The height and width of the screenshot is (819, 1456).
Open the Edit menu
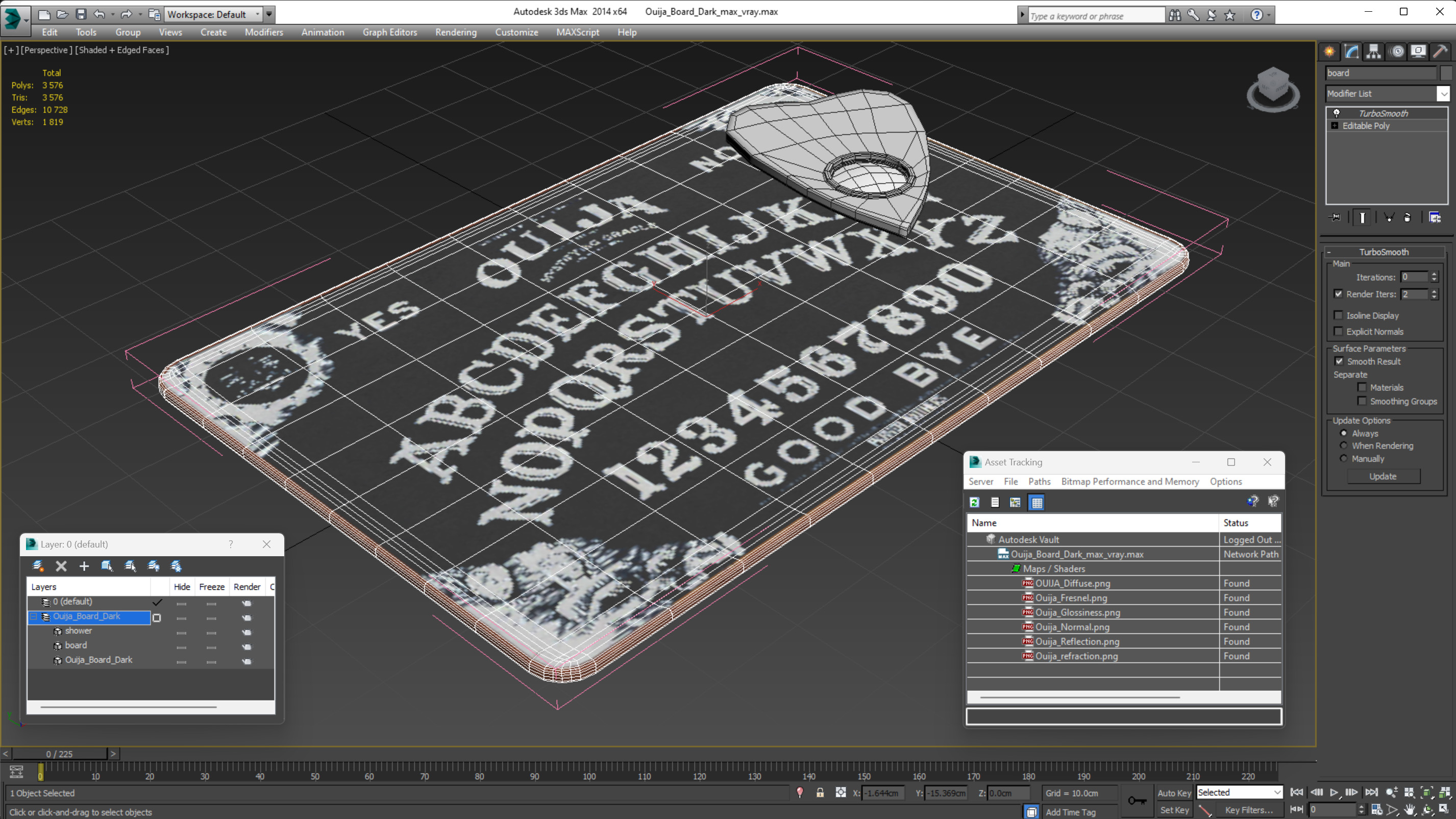pos(49,32)
